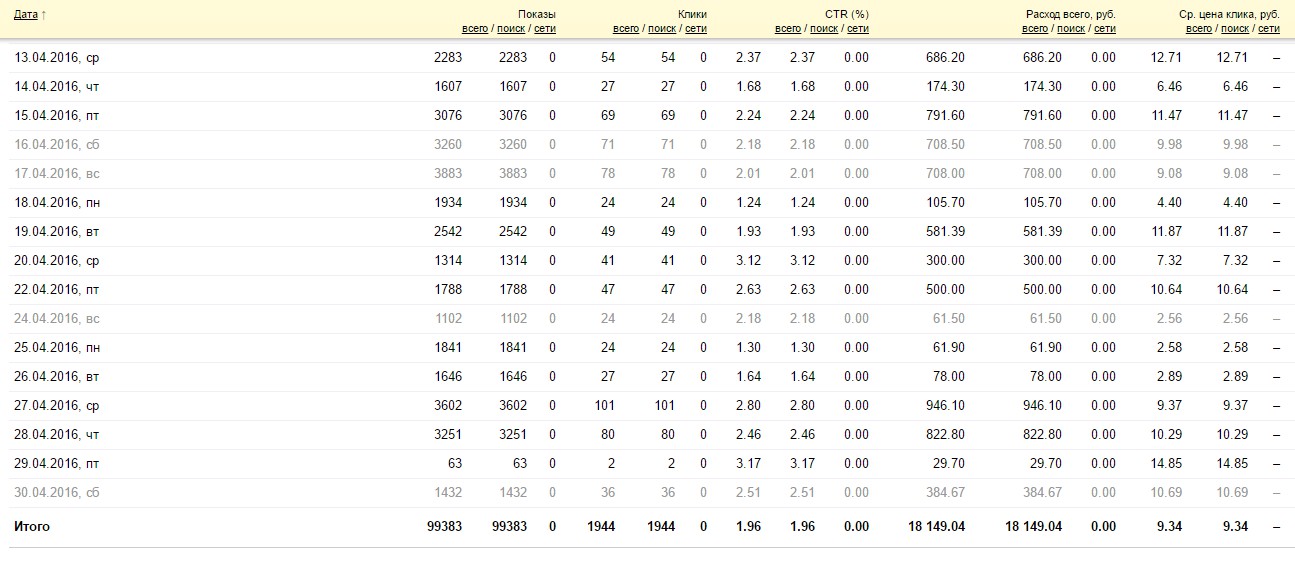Select the greyed date 17.04.2016, вс
Image resolution: width=1295 pixels, height=563 pixels.
pyautogui.click(x=57, y=174)
